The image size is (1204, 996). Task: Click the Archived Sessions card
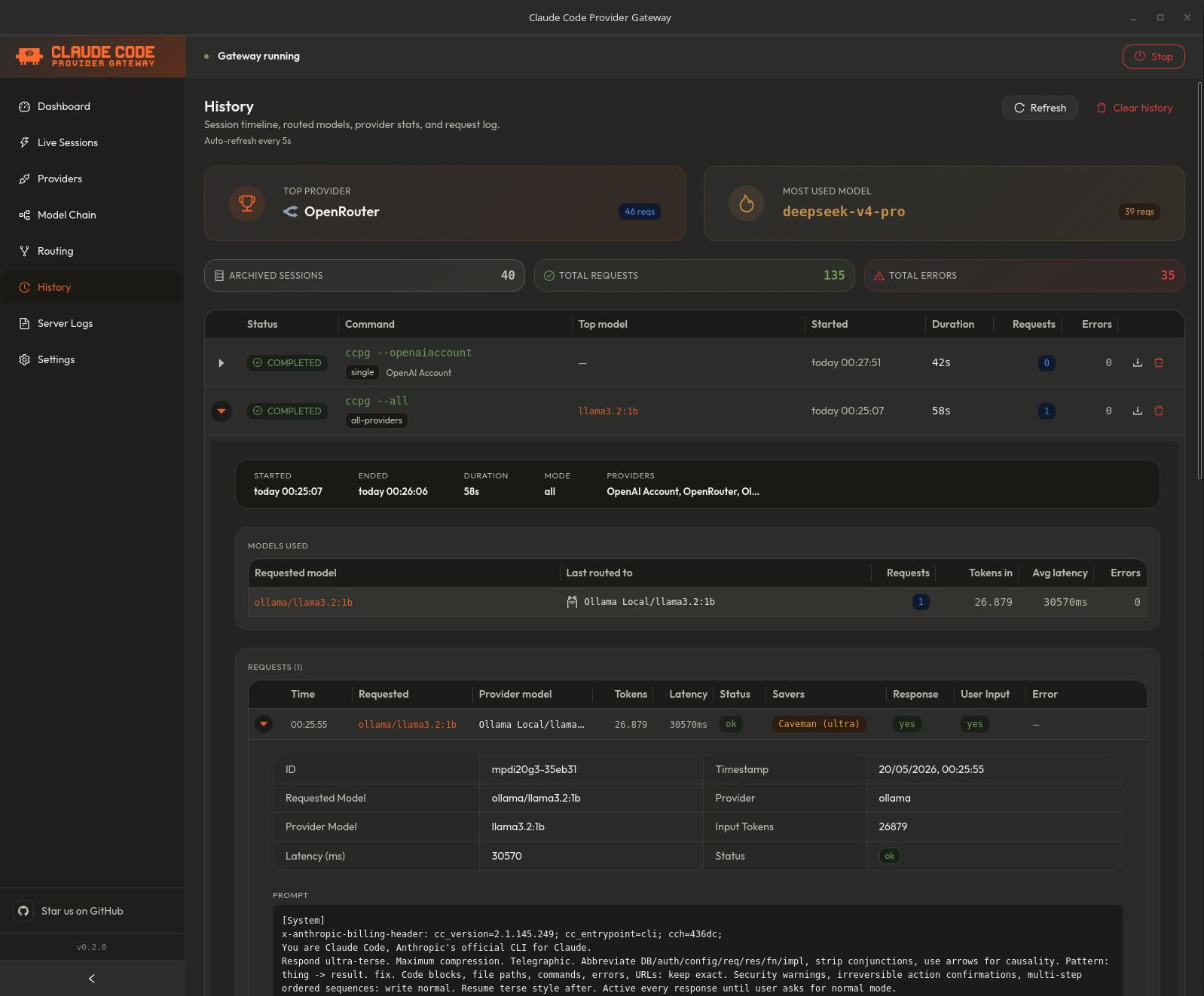(x=365, y=276)
